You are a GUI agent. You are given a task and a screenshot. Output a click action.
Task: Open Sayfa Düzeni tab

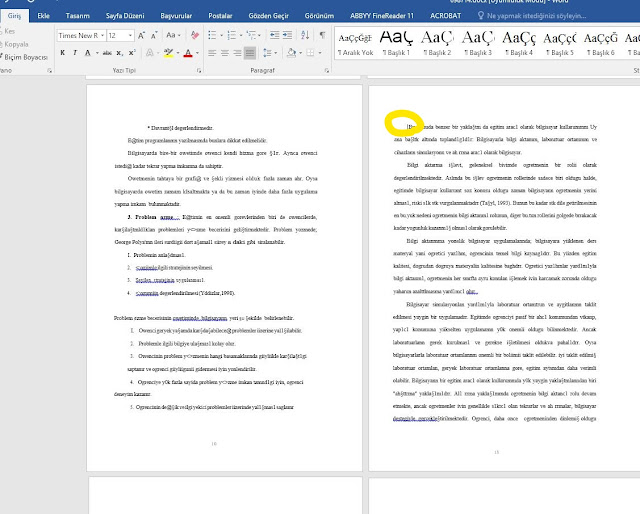[125, 16]
